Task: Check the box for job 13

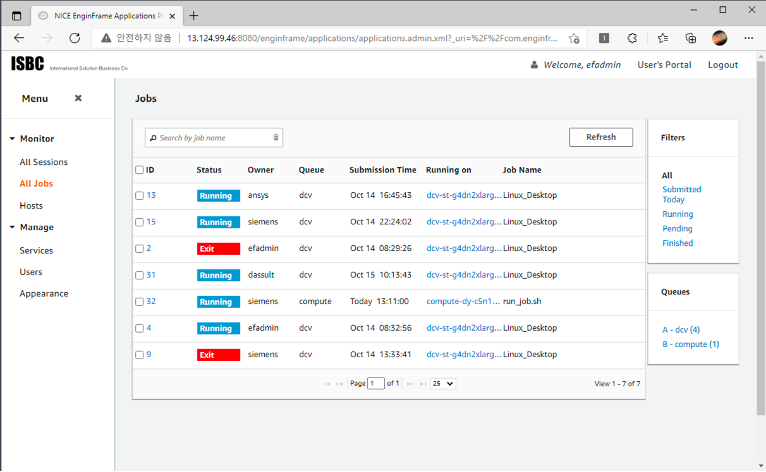Action: pos(139,195)
